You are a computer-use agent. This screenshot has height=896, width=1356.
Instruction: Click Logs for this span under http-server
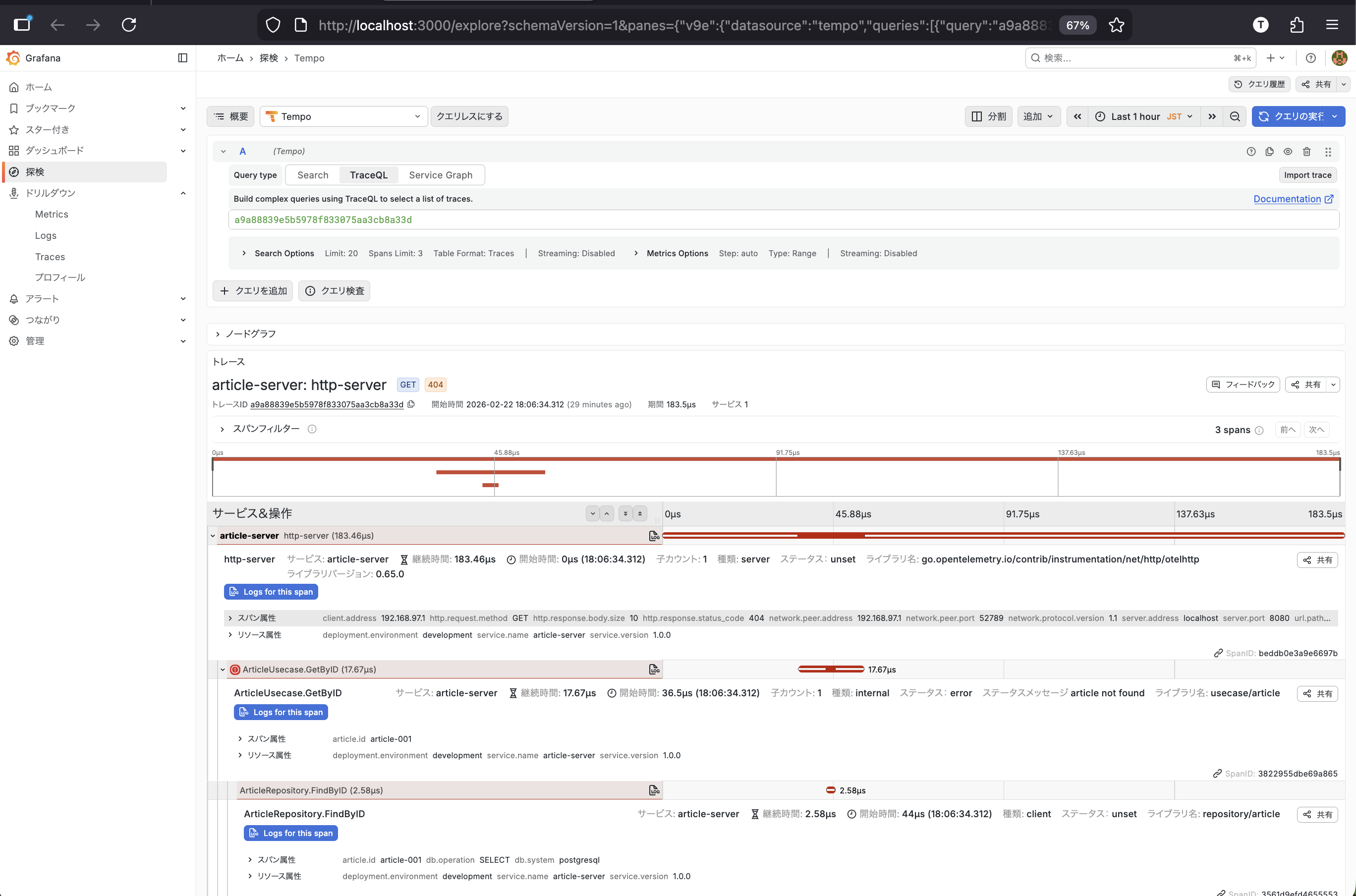[x=271, y=591]
